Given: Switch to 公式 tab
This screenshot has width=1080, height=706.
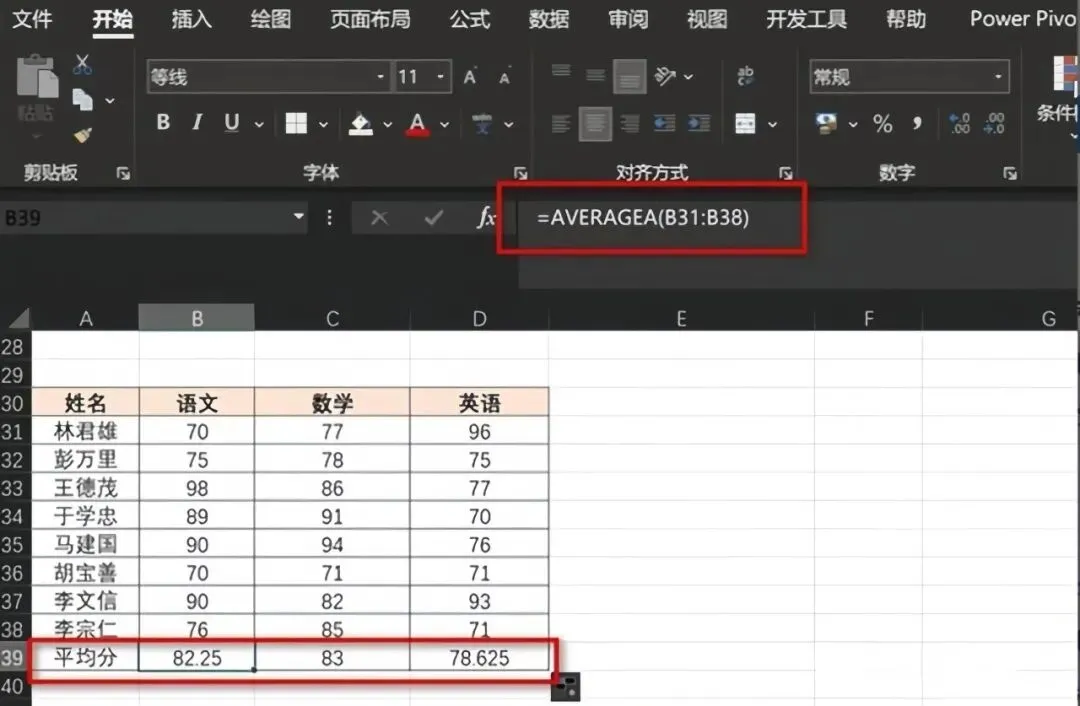Looking at the screenshot, I should (x=470, y=19).
